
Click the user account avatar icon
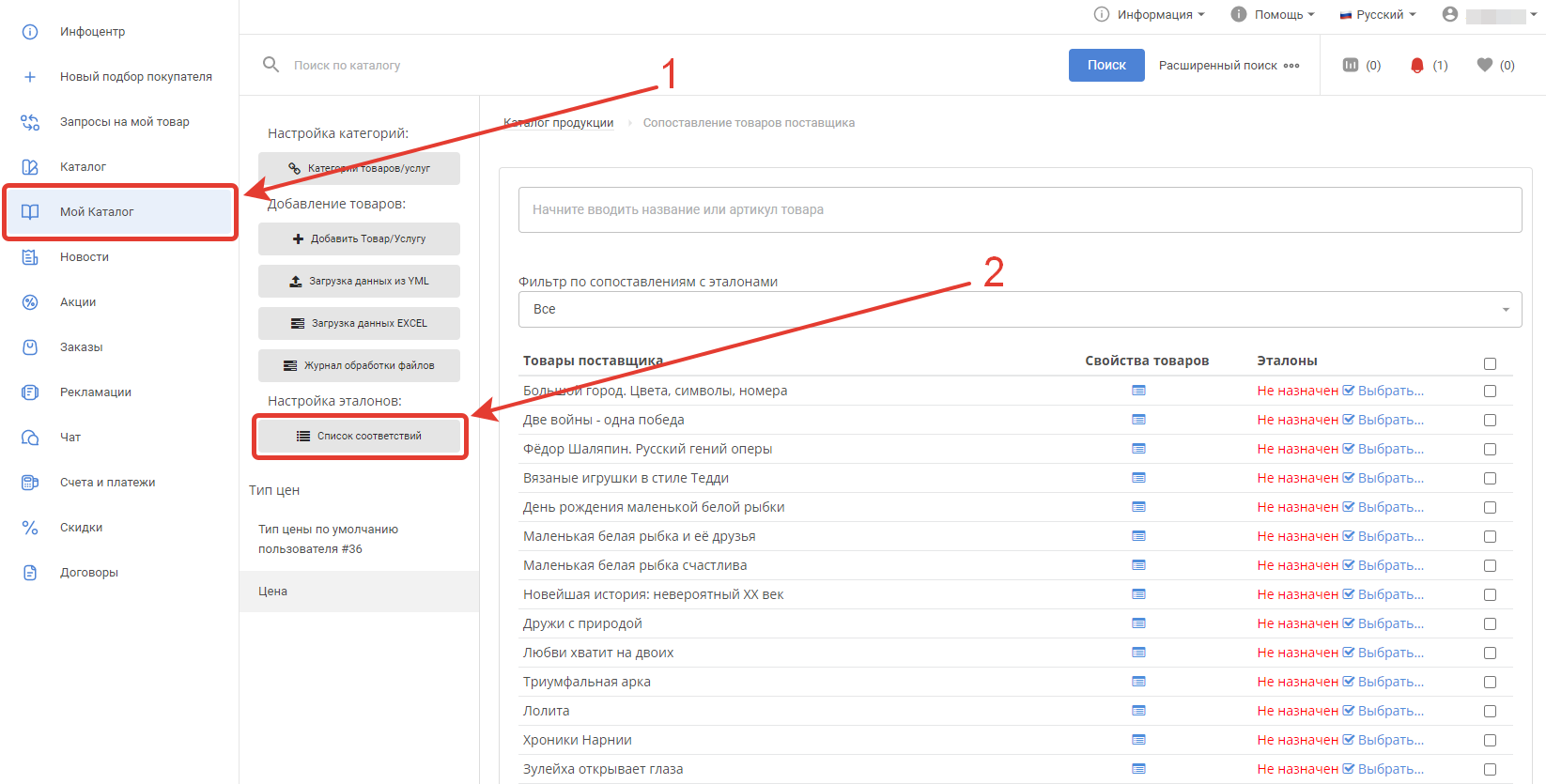[x=1450, y=14]
